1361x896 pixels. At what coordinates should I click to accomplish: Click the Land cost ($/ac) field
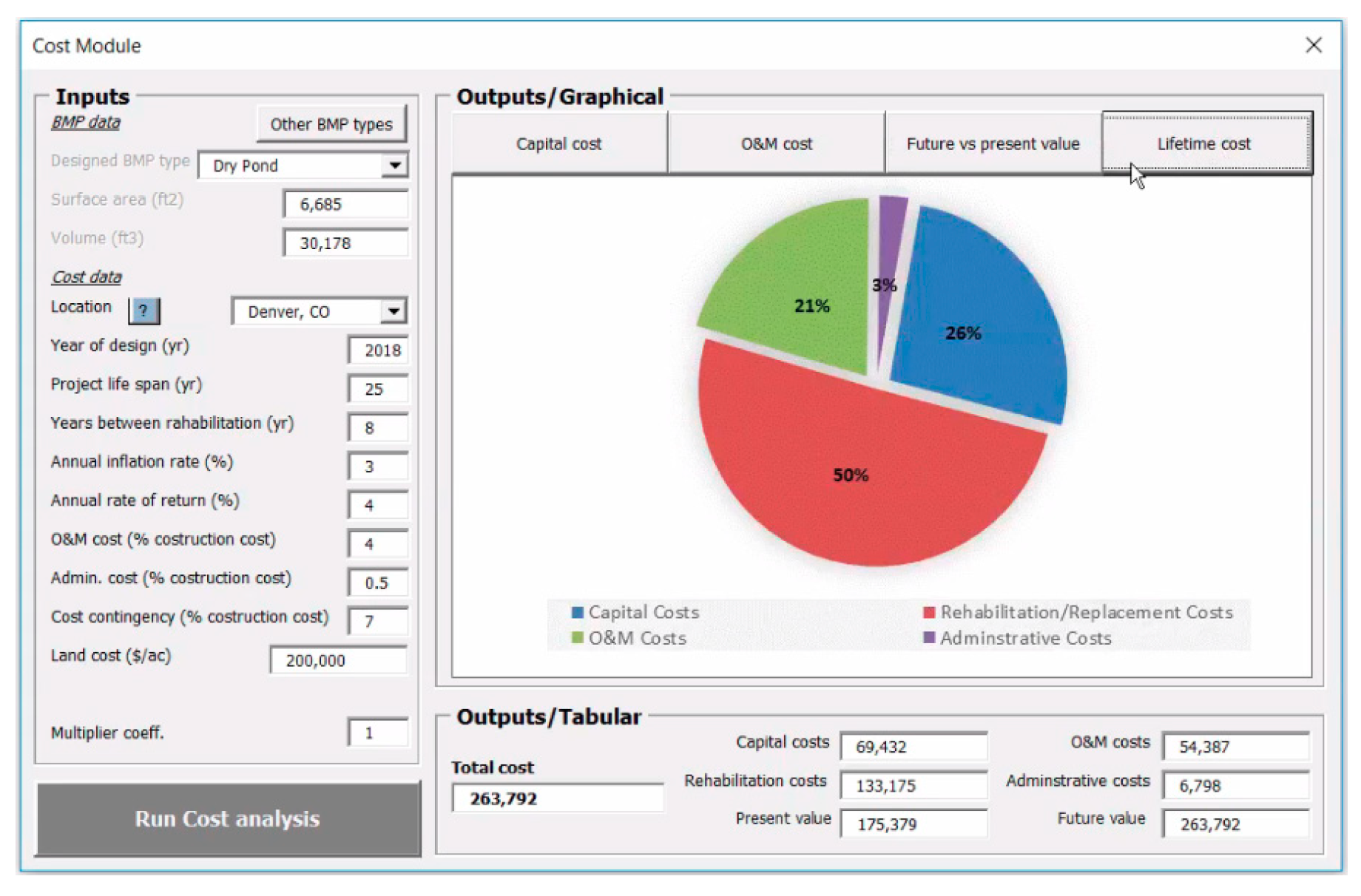[x=339, y=660]
